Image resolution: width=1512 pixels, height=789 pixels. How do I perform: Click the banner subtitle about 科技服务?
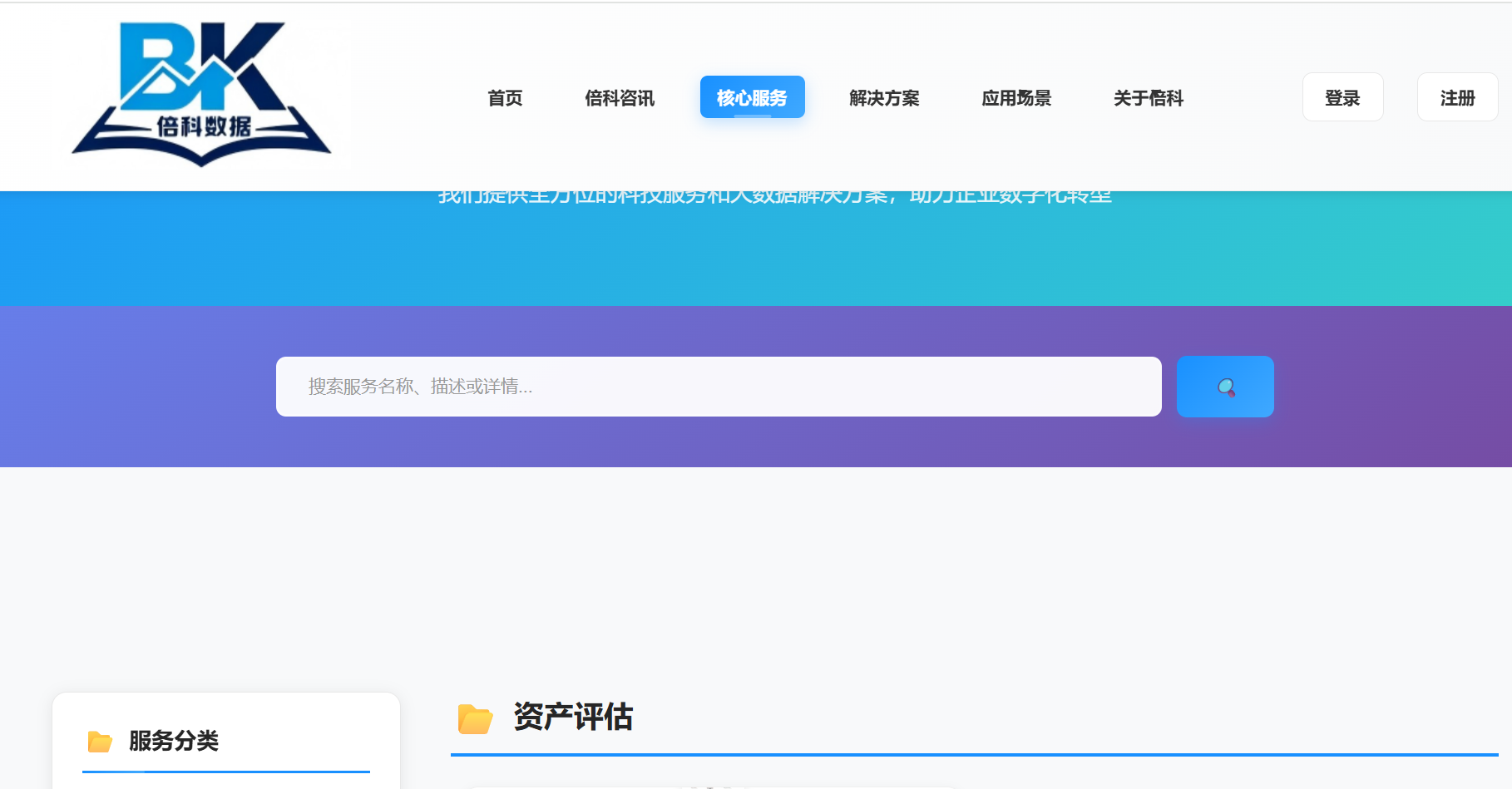pos(775,198)
